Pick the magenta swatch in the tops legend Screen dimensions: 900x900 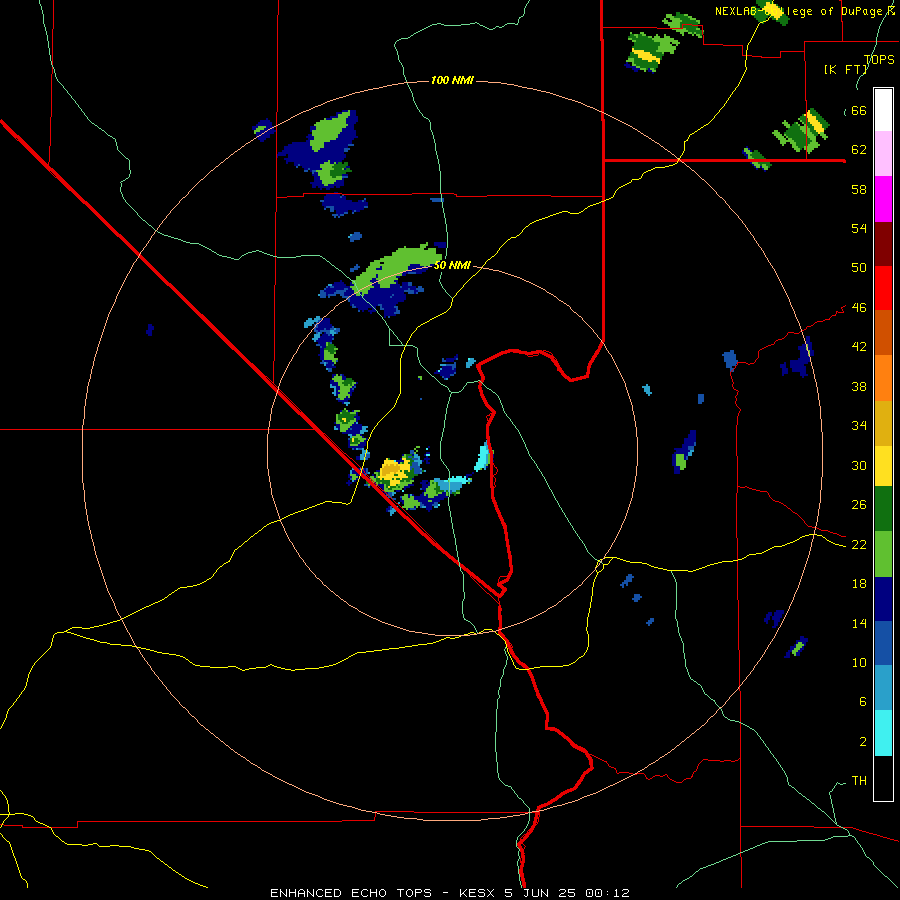pos(883,199)
